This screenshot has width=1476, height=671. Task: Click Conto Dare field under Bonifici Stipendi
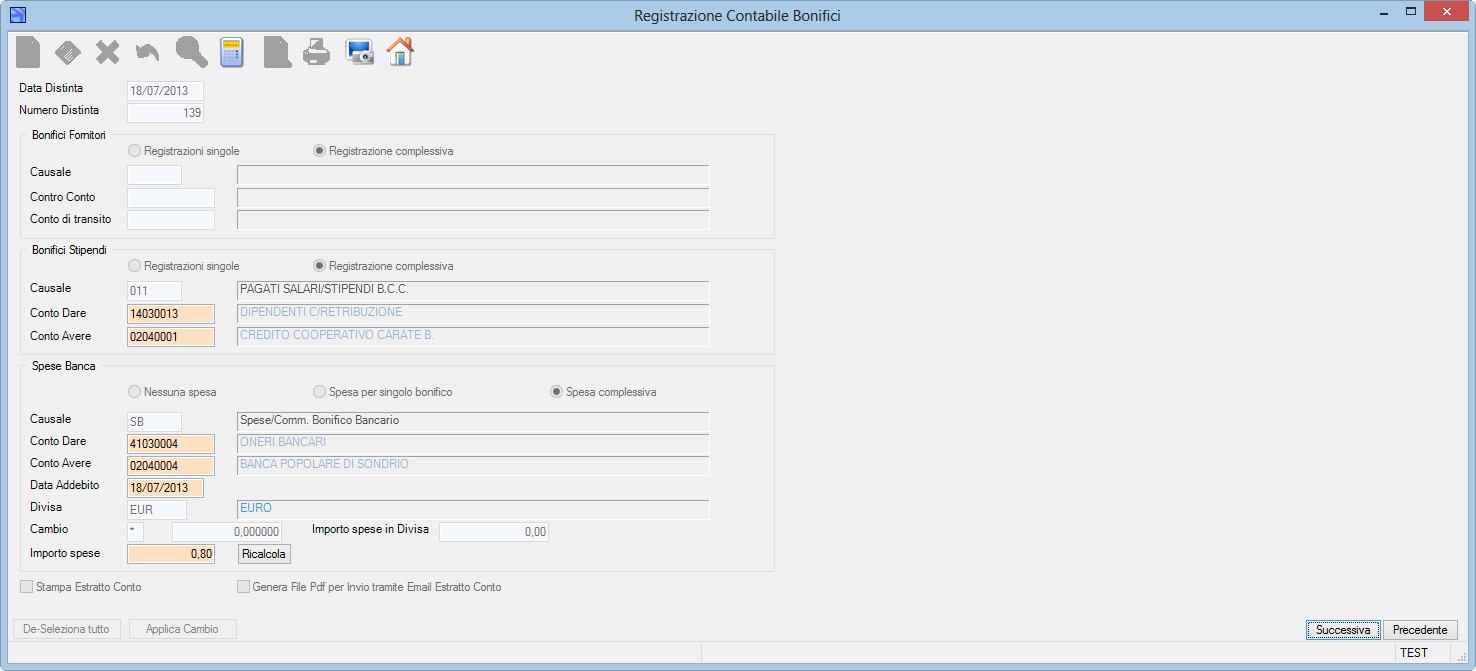click(171, 314)
